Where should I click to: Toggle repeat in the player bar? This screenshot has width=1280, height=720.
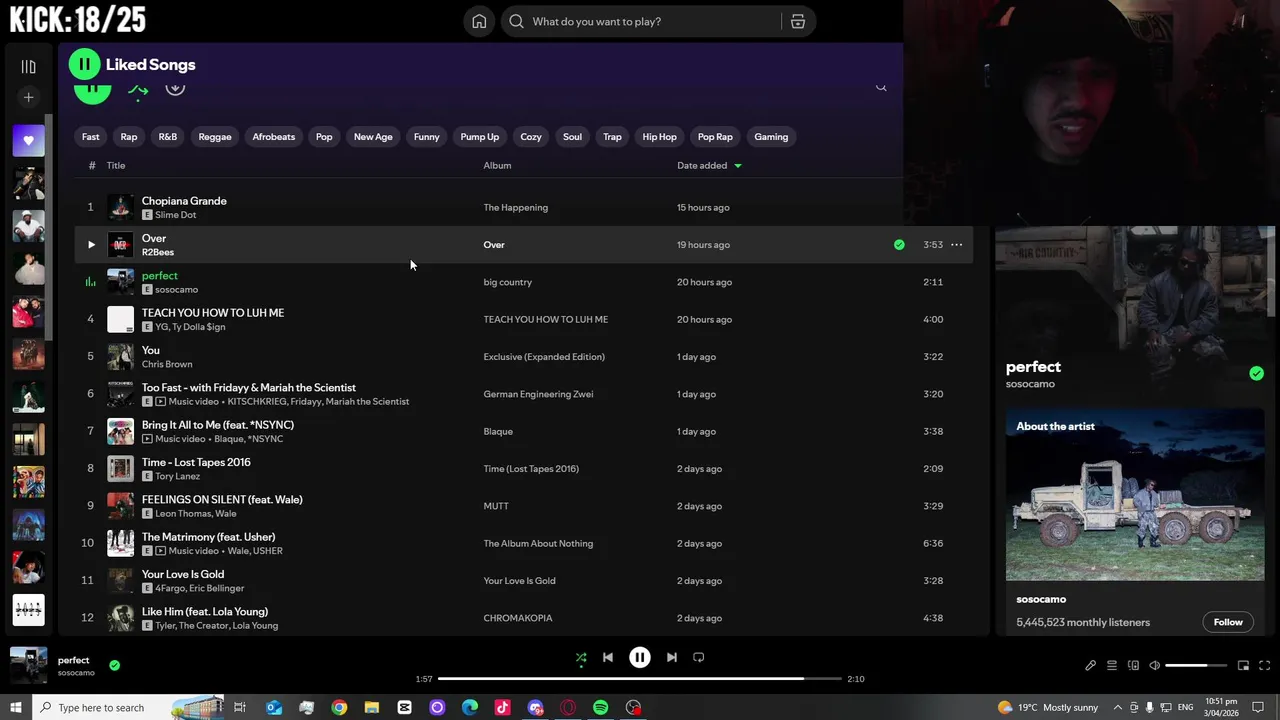tap(699, 658)
